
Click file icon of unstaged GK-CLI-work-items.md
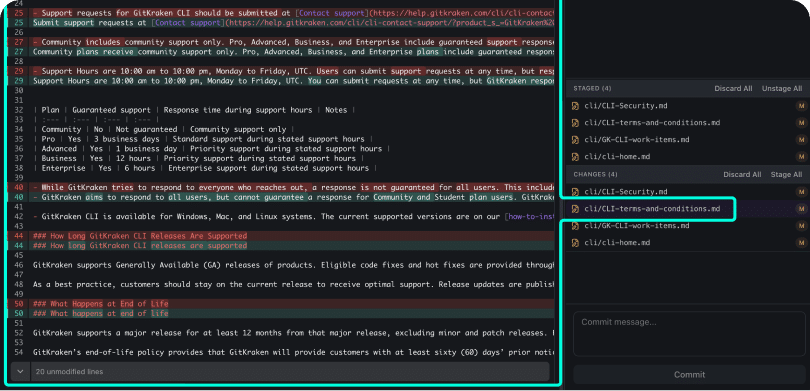574,226
